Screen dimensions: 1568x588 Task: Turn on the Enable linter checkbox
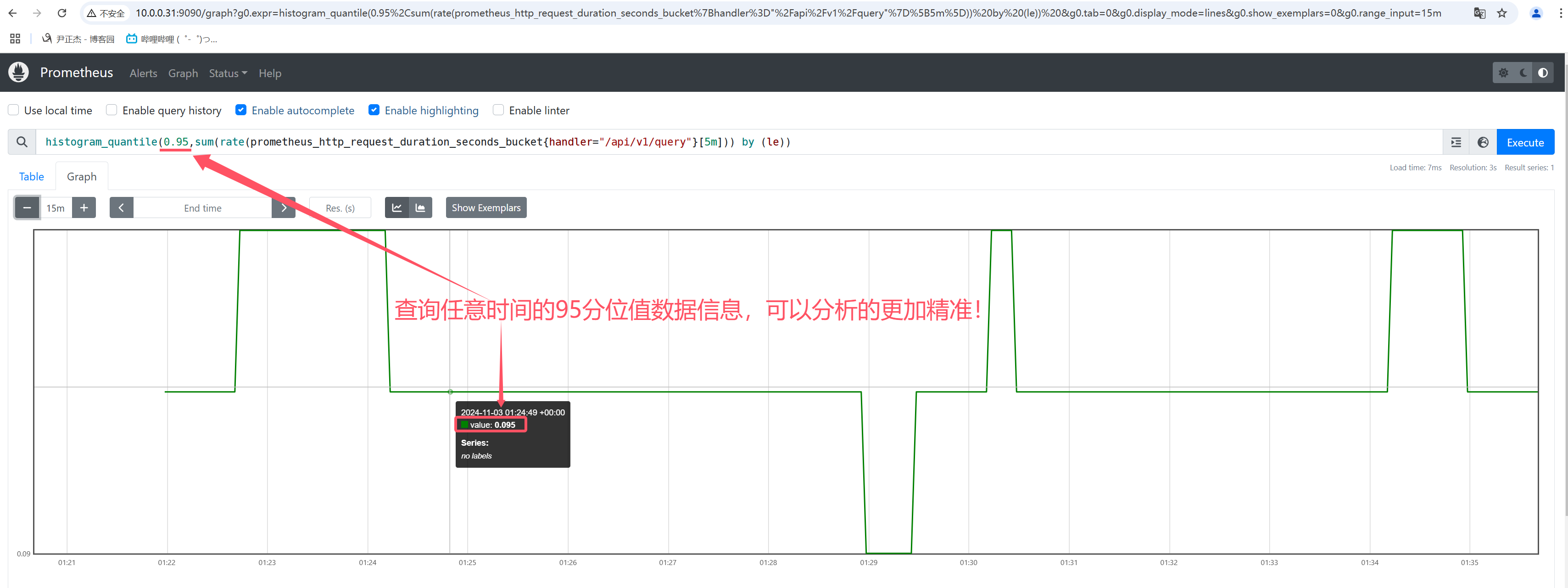(x=498, y=110)
